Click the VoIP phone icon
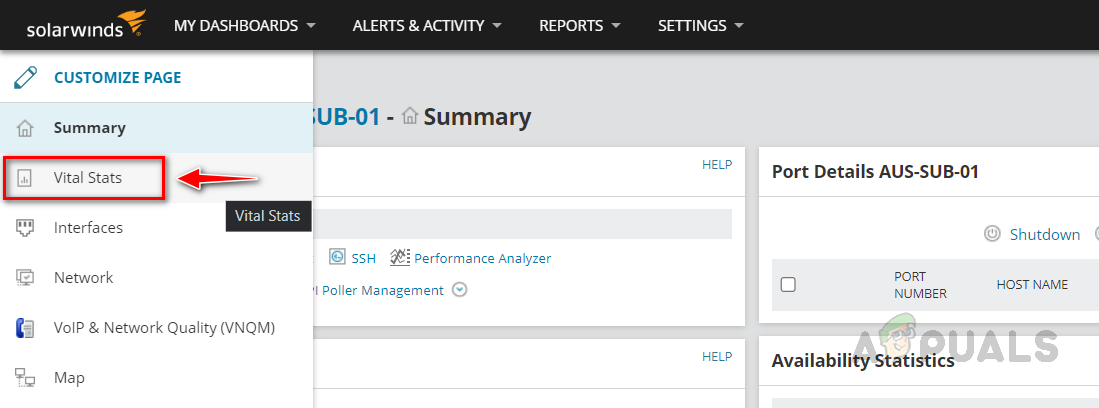Viewport: 1099px width, 408px height. click(x=26, y=328)
